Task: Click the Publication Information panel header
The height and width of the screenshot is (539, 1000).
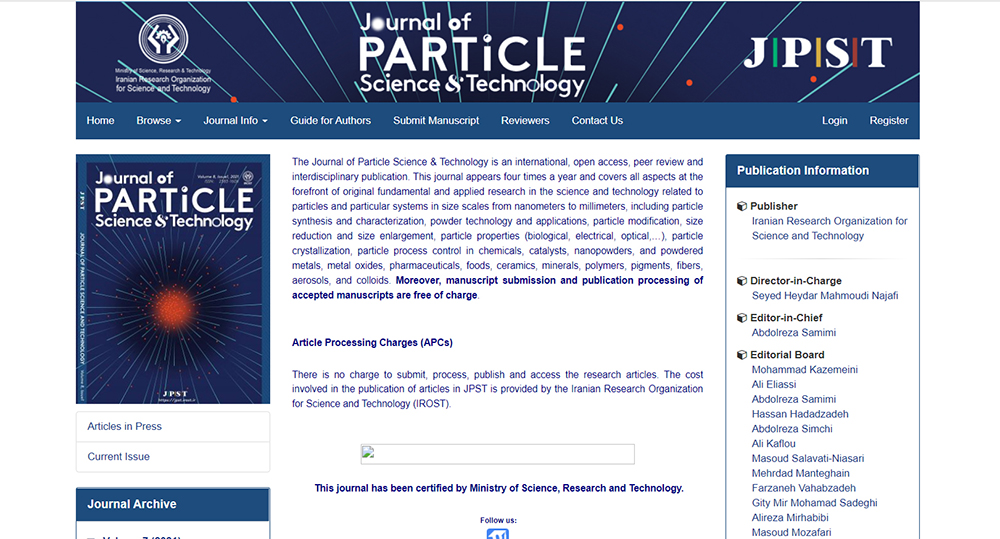Action: pos(822,171)
